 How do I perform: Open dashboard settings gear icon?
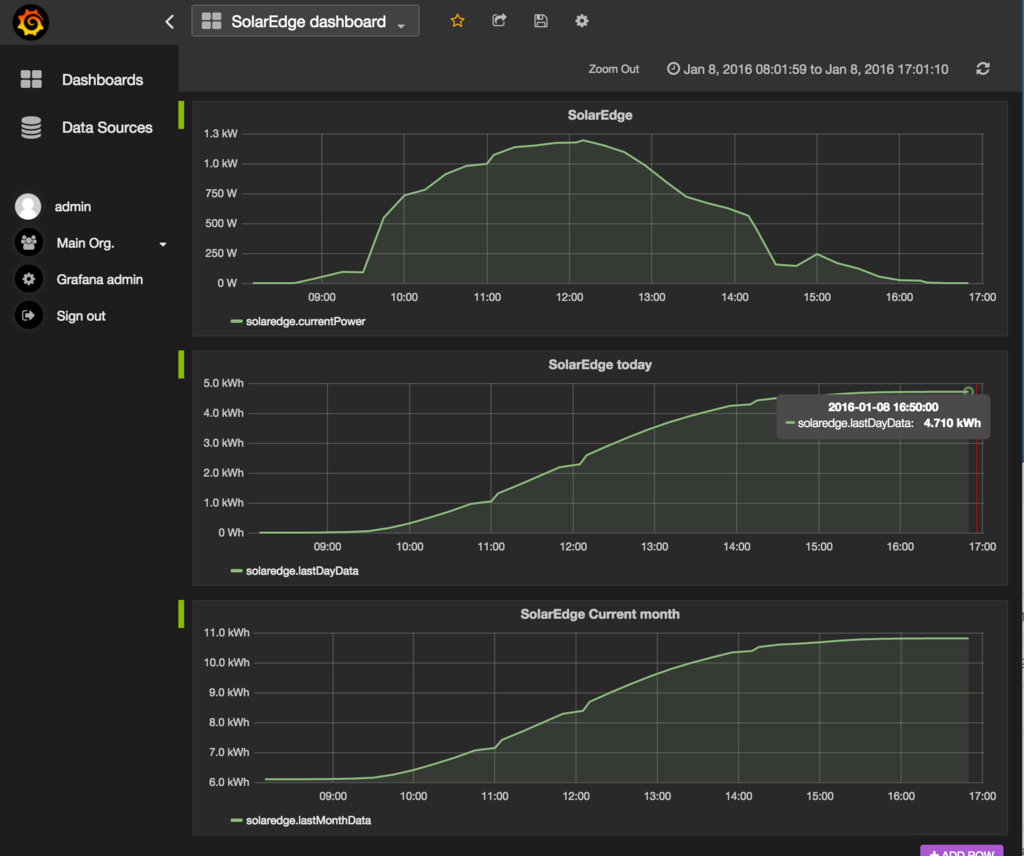click(x=582, y=21)
